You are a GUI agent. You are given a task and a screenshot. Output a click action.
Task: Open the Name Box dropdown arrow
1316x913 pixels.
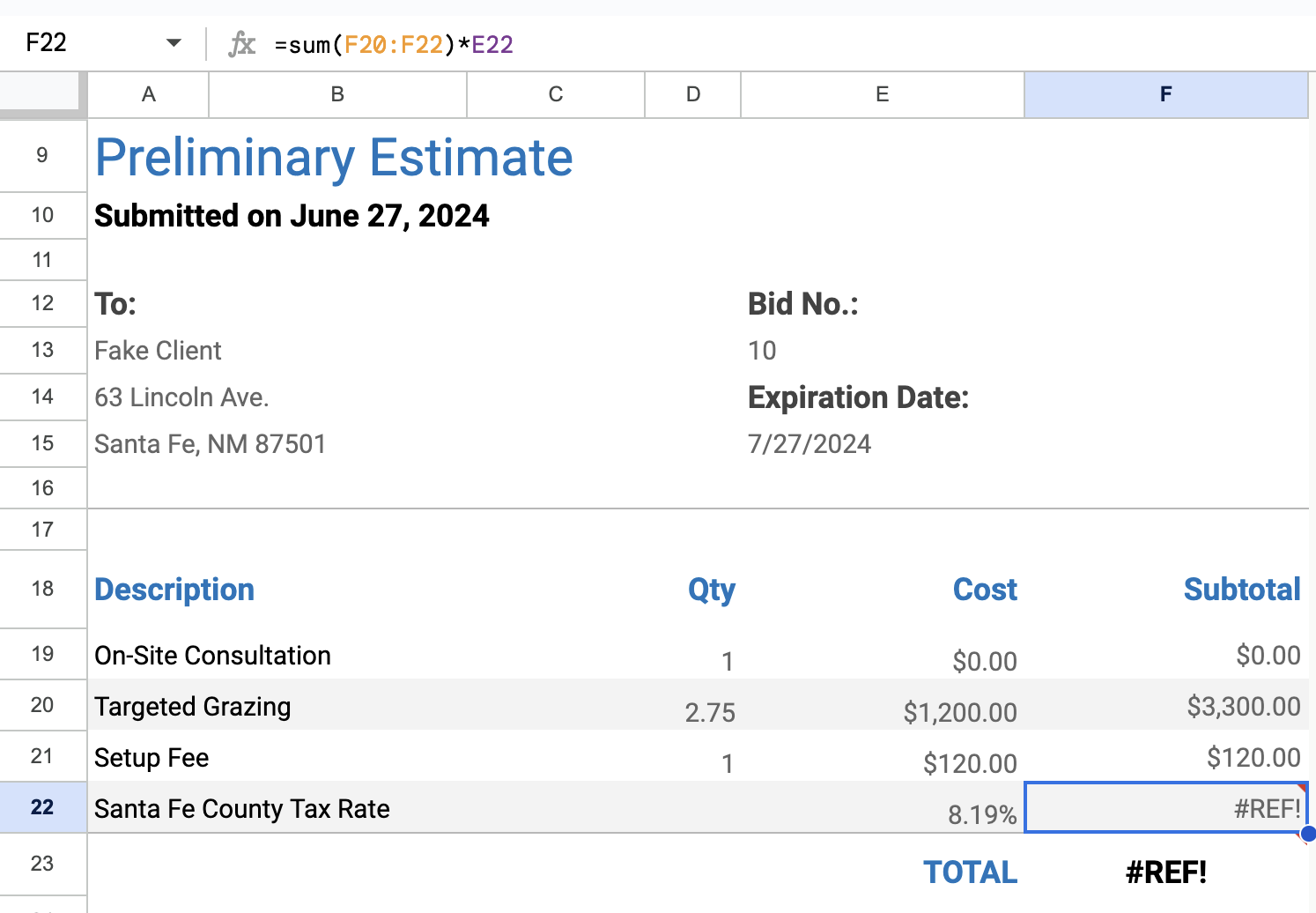(174, 43)
